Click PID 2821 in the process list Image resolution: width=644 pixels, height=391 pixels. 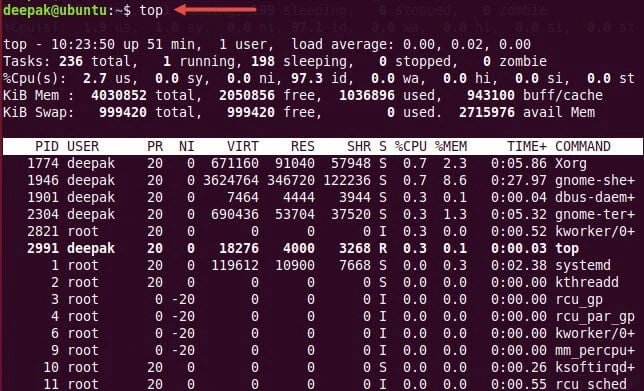point(43,231)
